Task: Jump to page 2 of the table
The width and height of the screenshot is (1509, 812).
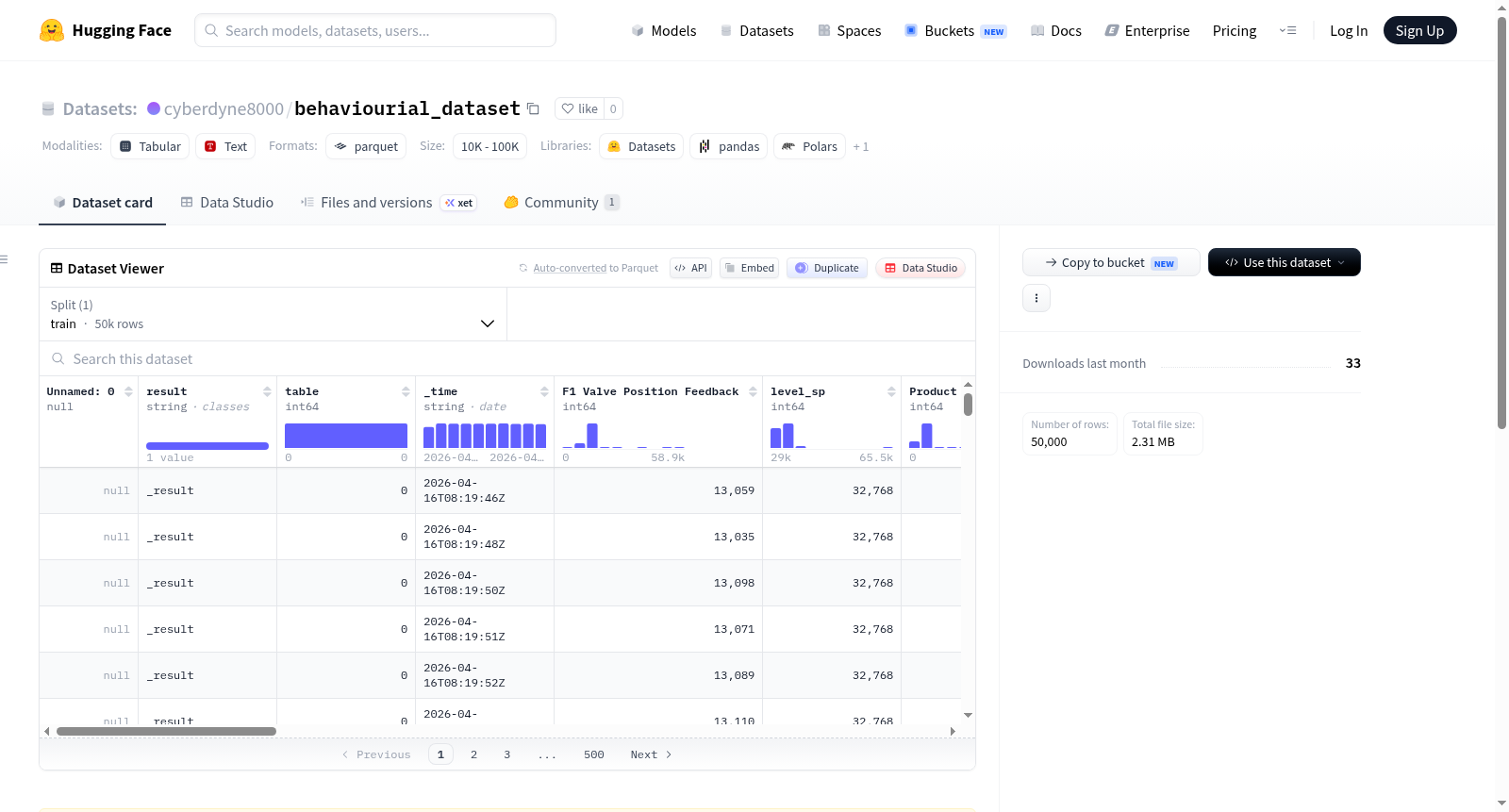Action: [x=473, y=754]
